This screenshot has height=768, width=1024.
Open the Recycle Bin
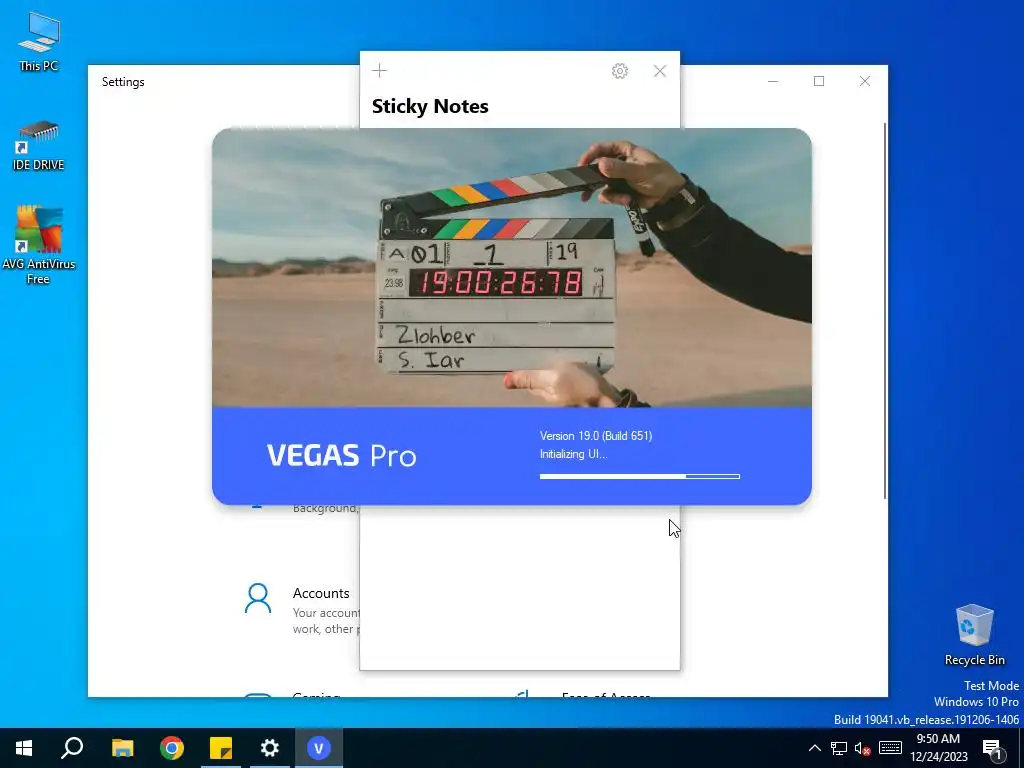click(x=974, y=635)
